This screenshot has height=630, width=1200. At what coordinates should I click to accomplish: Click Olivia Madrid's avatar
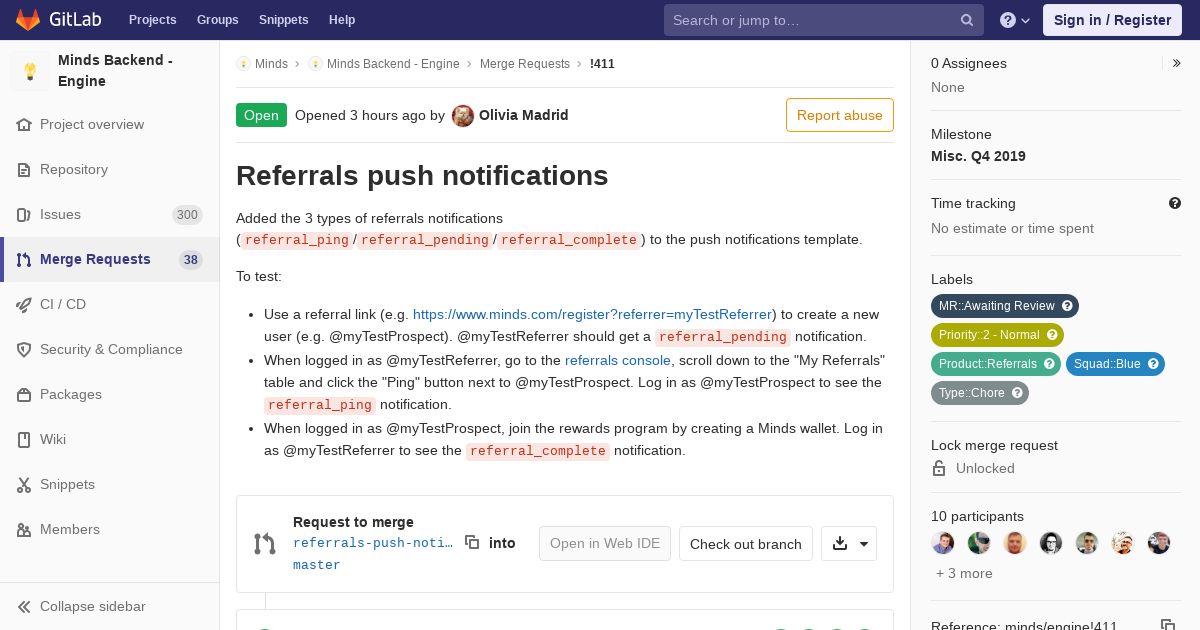(x=463, y=116)
